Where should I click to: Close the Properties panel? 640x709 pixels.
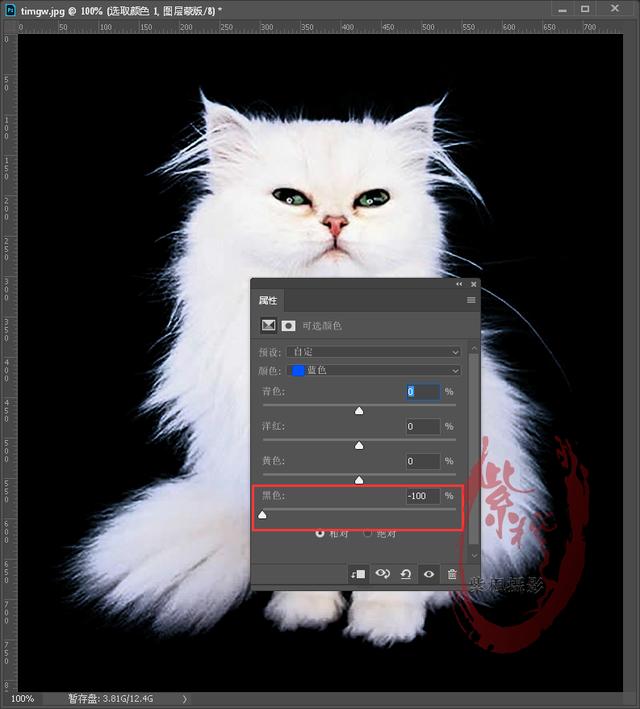click(x=474, y=284)
